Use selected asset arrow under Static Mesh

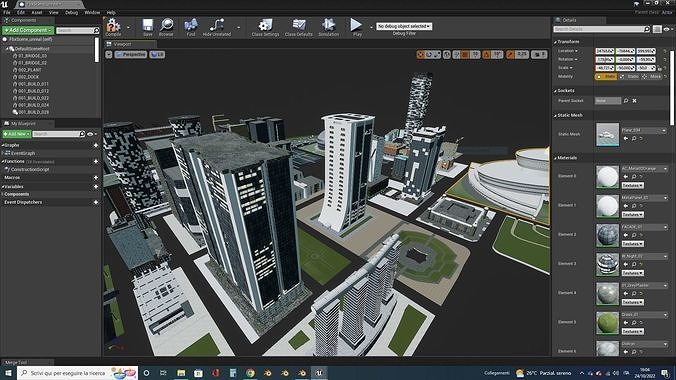coord(626,138)
